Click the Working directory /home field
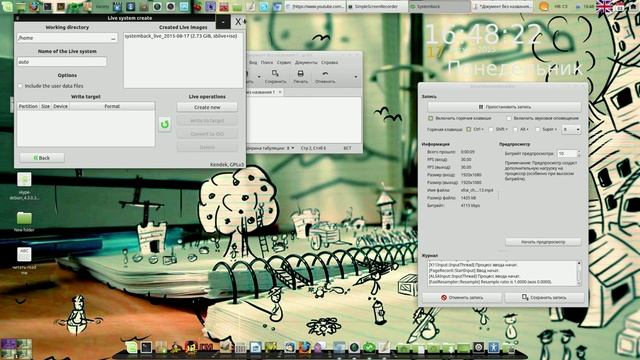The image size is (640, 360). point(63,38)
